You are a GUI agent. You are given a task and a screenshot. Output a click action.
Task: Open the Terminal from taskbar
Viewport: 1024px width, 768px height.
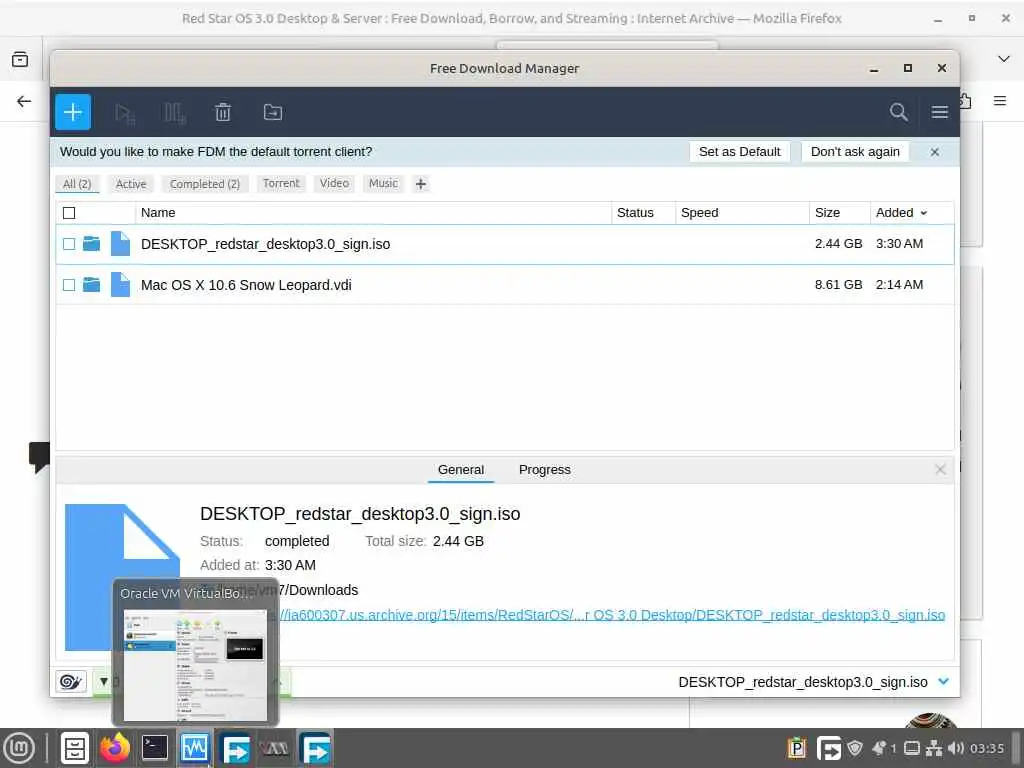point(155,748)
